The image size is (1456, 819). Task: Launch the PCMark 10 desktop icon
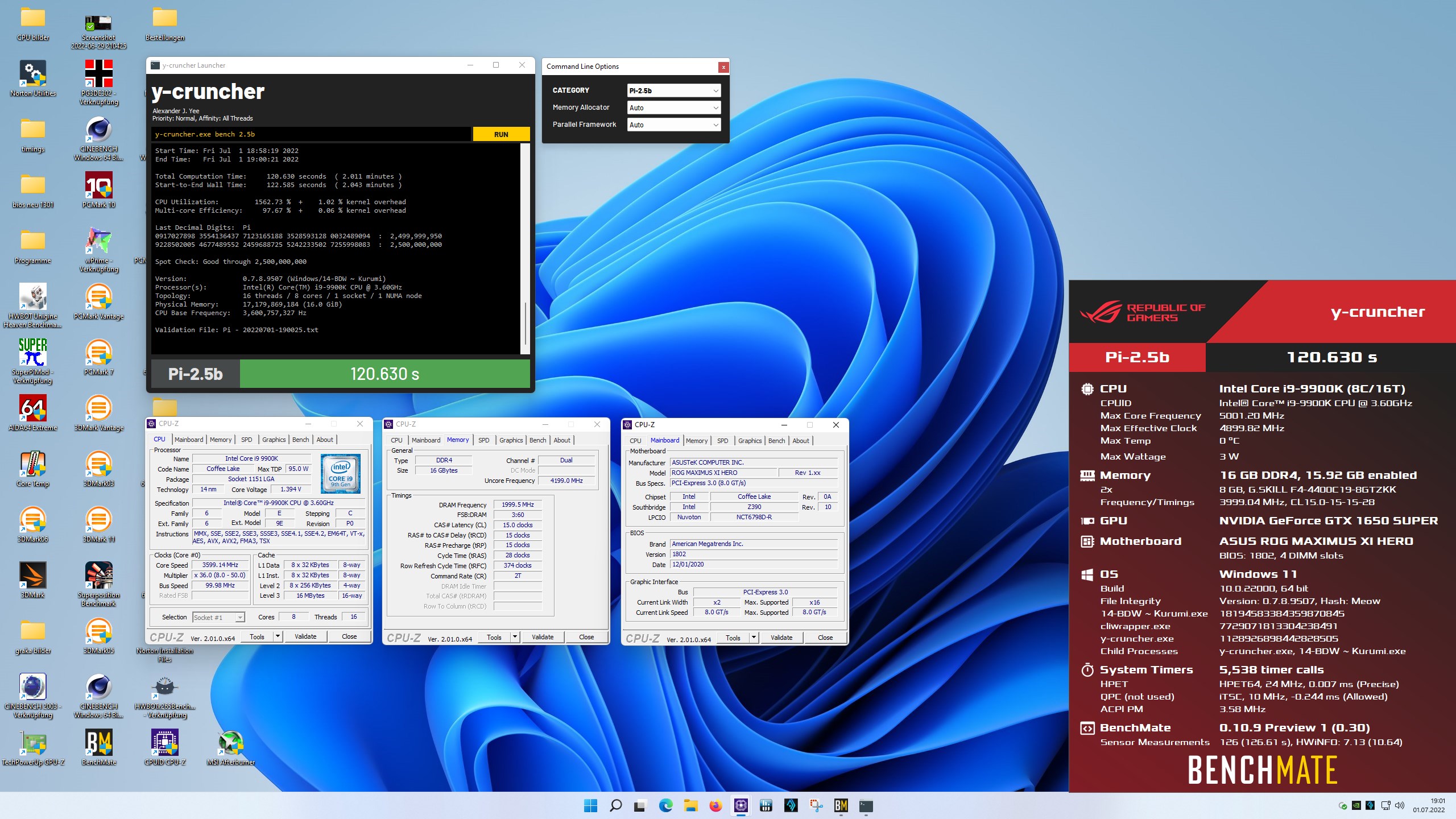click(98, 190)
